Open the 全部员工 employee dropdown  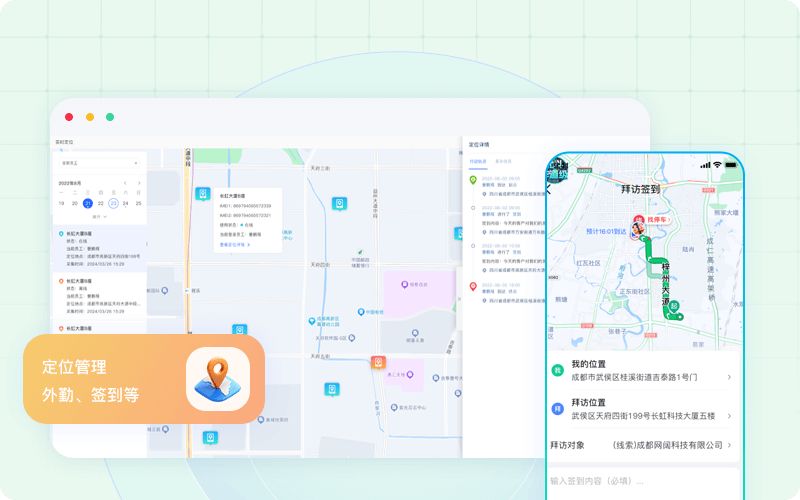(x=100, y=162)
